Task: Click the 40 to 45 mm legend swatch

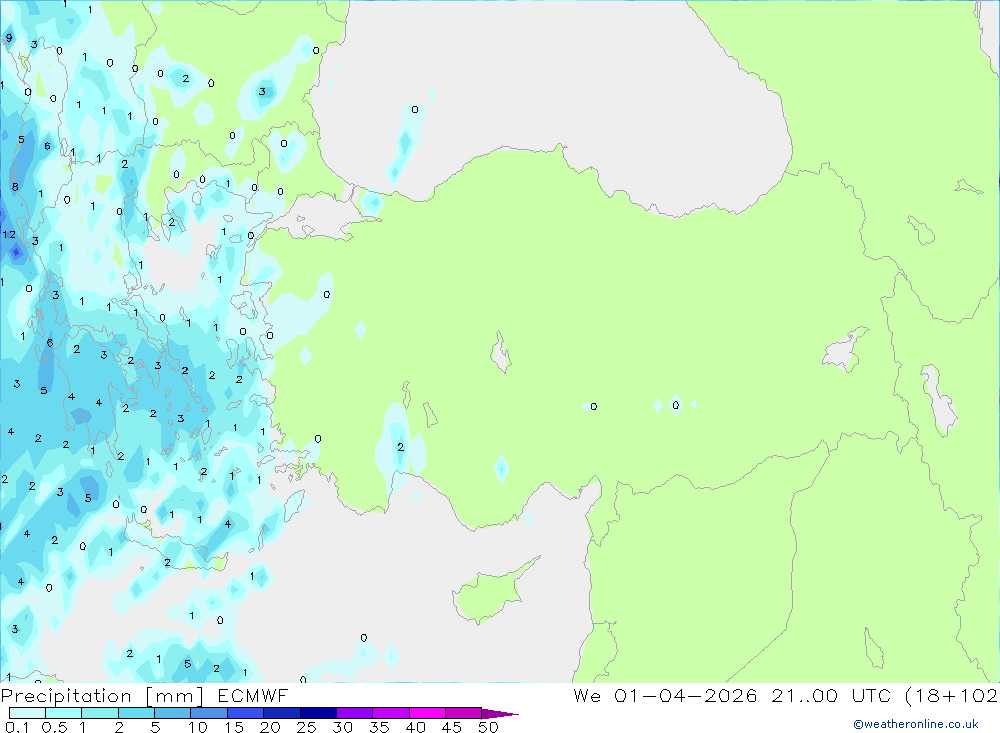Action: tap(427, 713)
